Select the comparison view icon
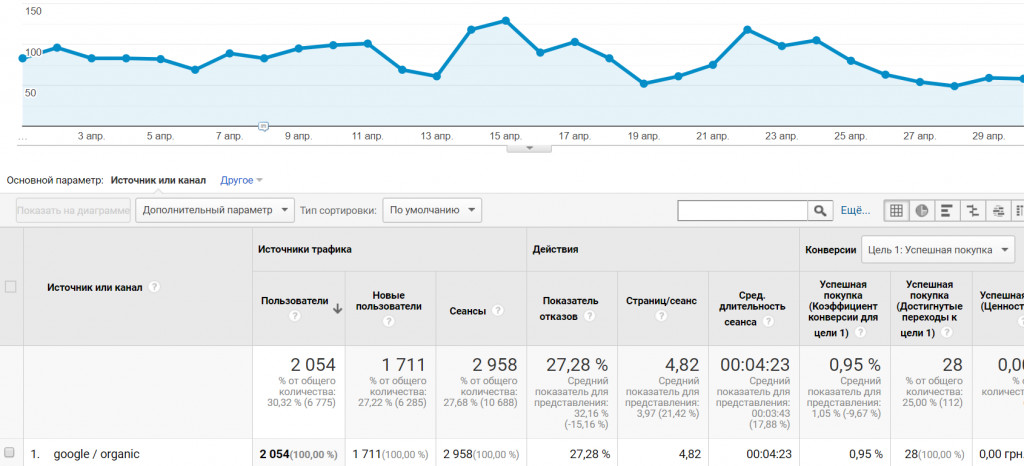 click(x=972, y=210)
